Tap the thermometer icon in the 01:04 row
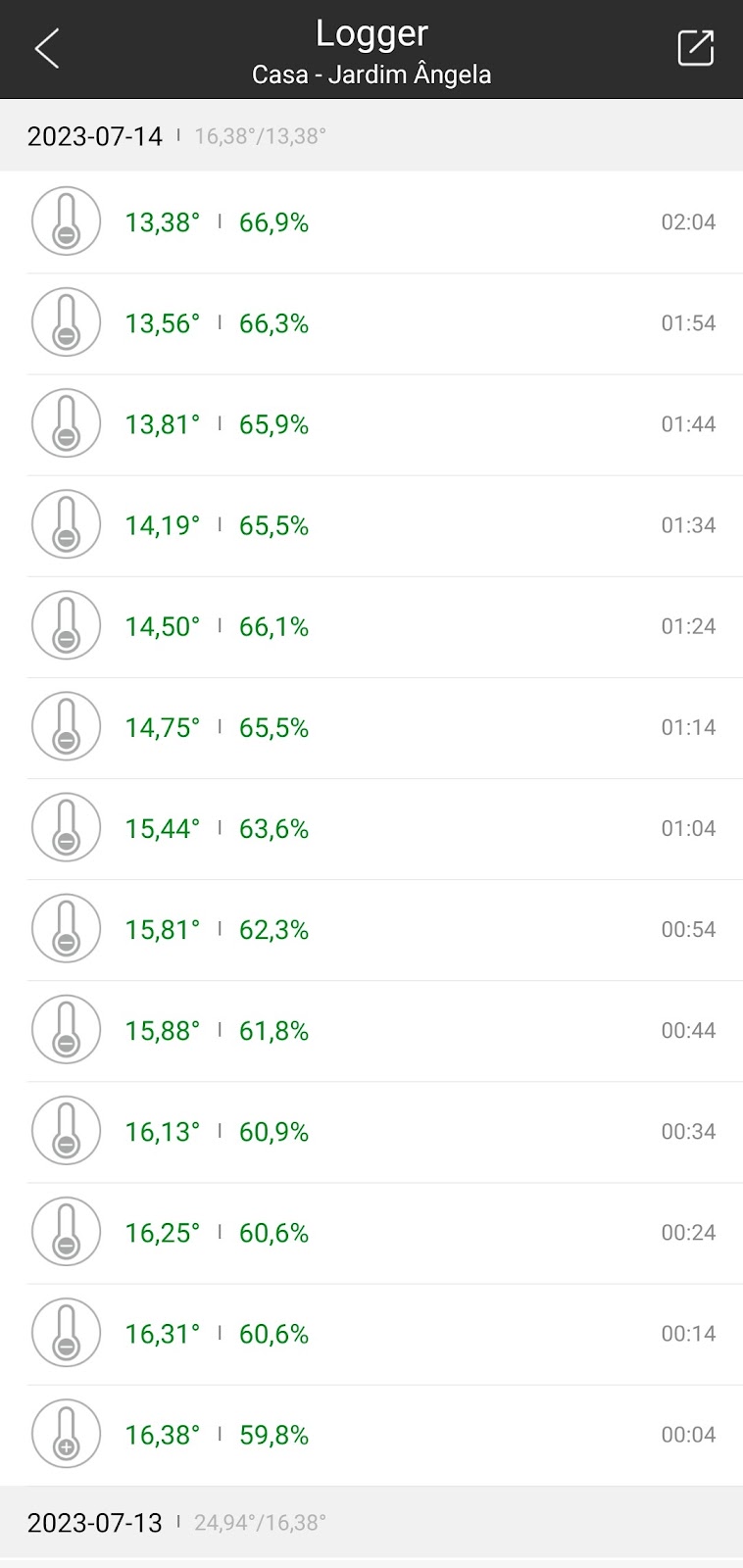This screenshot has width=743, height=1568. click(x=67, y=827)
